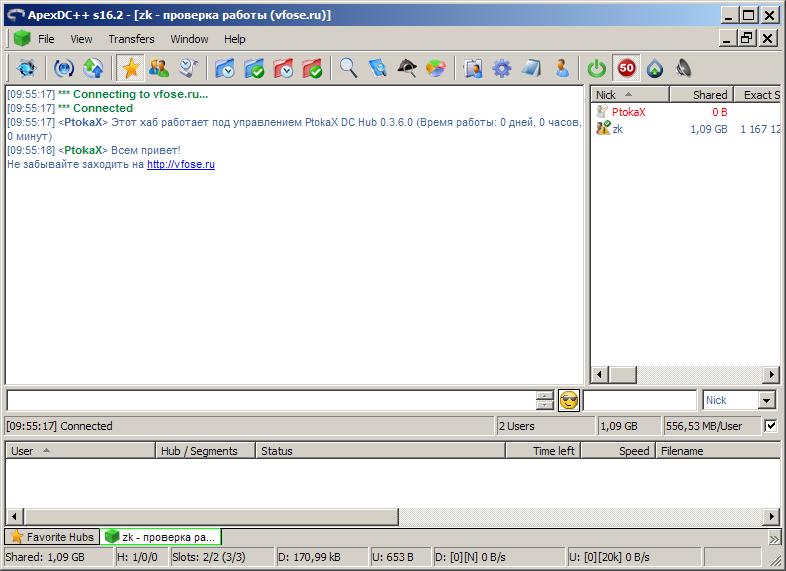Viewport: 786px width, 571px height.
Task: Select user PtokaX in the user list
Action: (628, 112)
